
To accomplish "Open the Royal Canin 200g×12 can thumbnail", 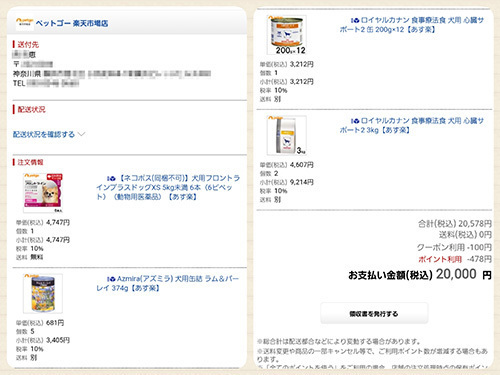I will [287, 35].
